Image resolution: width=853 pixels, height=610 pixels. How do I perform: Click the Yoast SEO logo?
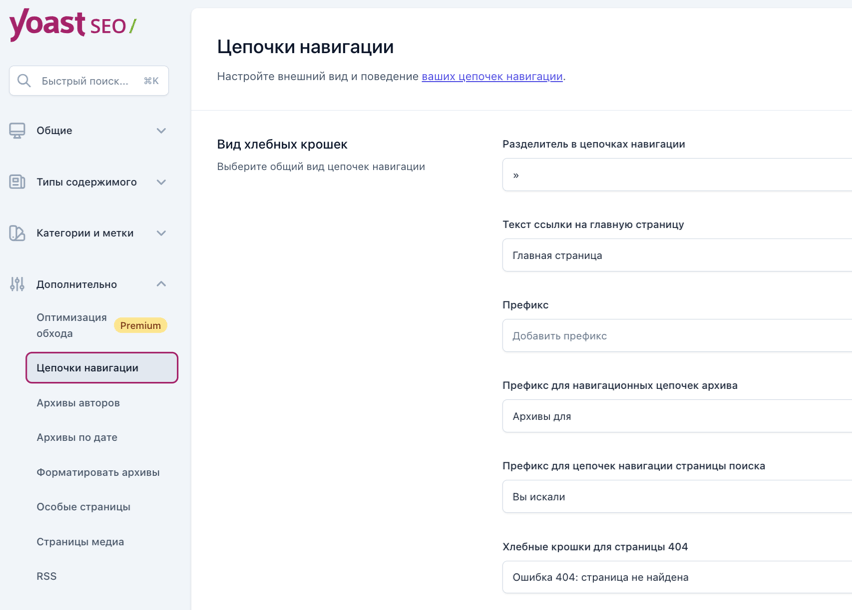72,25
